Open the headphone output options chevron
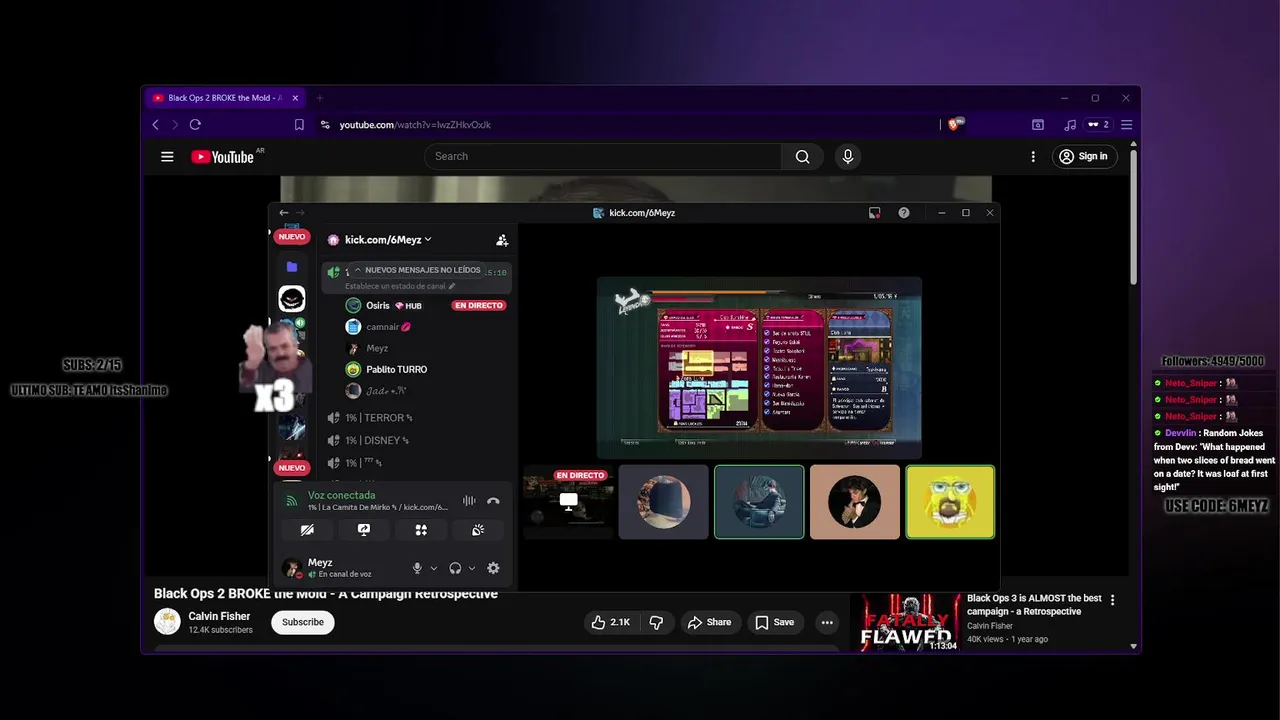Screen dimensions: 1280x720 [472, 568]
